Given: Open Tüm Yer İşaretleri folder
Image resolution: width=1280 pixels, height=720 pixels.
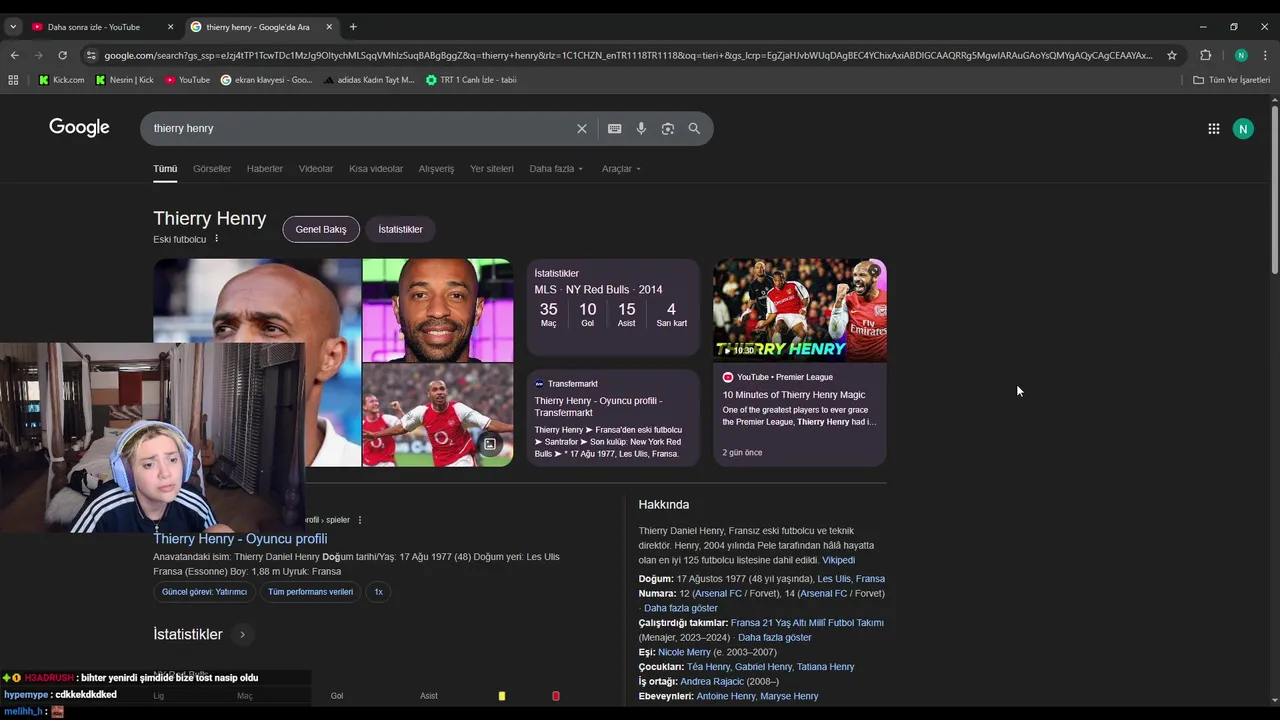Looking at the screenshot, I should (1231, 80).
